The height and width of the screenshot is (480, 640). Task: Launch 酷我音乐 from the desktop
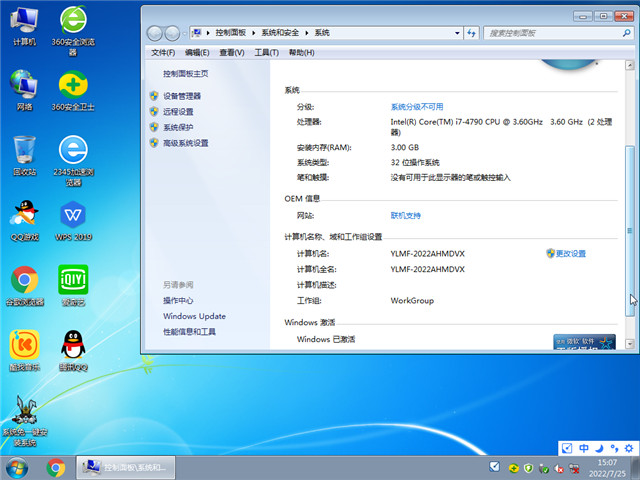24,351
